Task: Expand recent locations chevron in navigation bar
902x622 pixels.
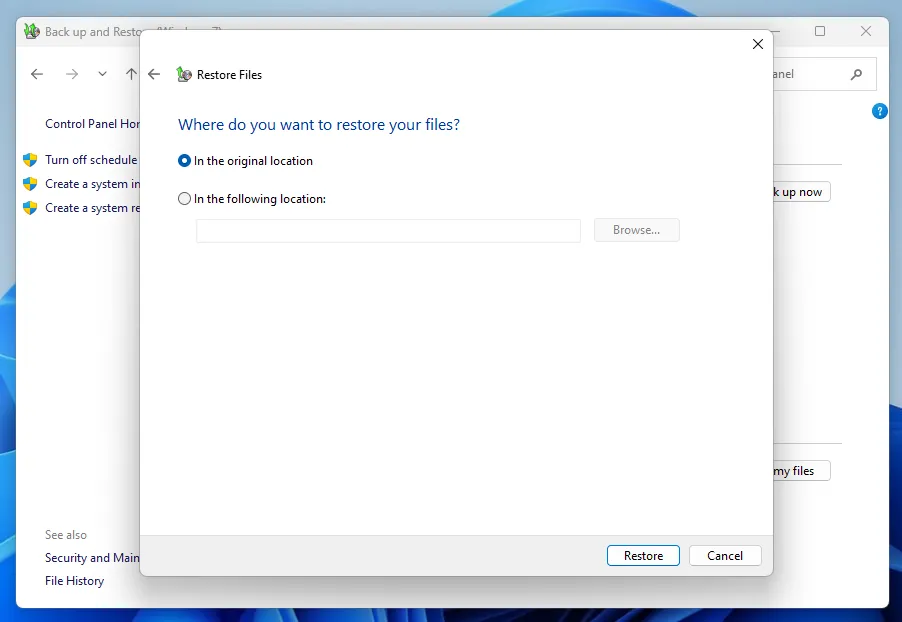Action: 102,74
